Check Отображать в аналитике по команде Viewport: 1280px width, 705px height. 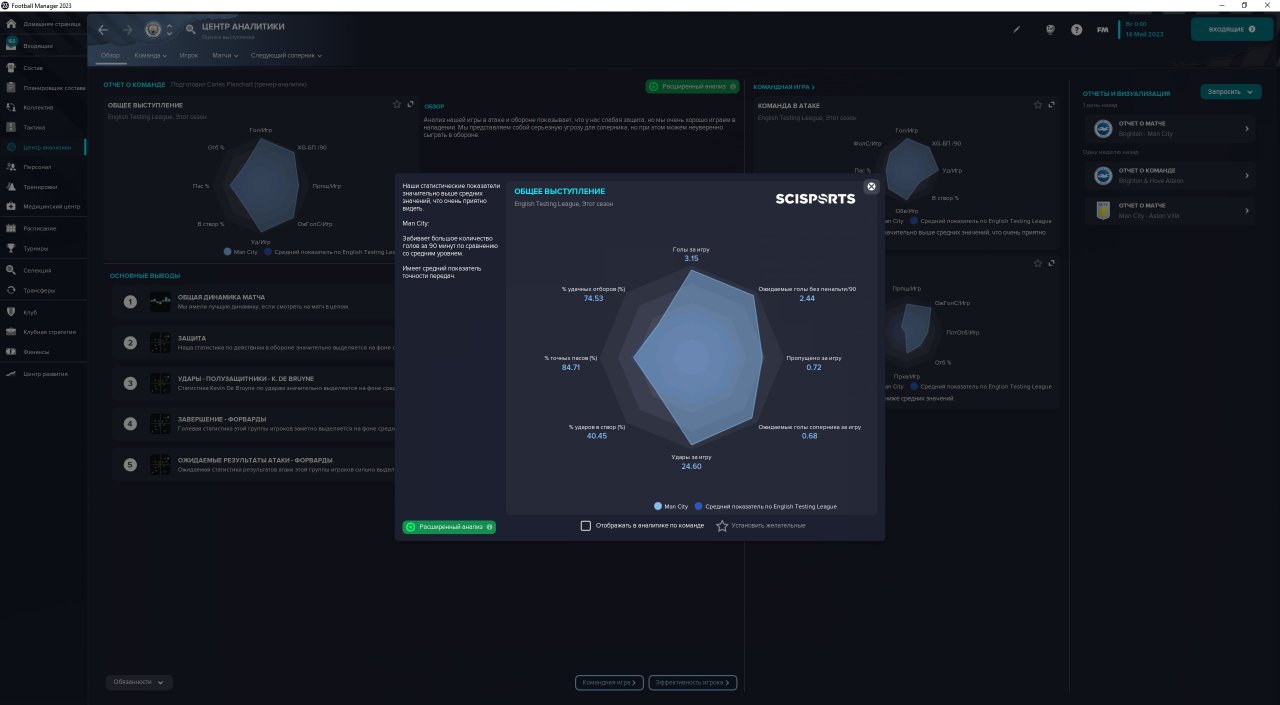click(x=586, y=526)
